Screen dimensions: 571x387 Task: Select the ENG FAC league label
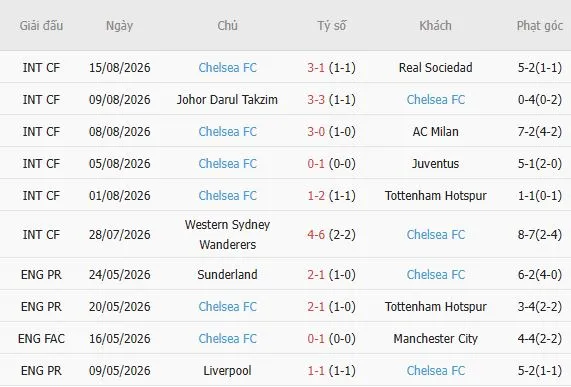click(41, 339)
